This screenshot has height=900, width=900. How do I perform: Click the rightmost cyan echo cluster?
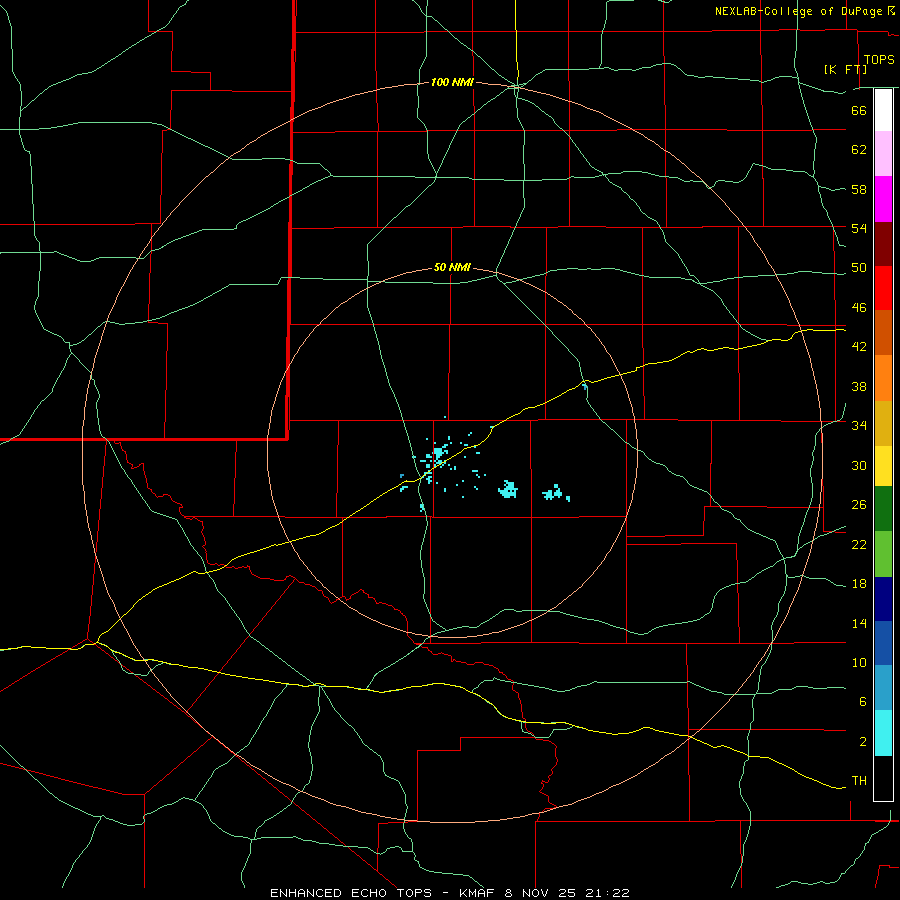pyautogui.click(x=556, y=493)
